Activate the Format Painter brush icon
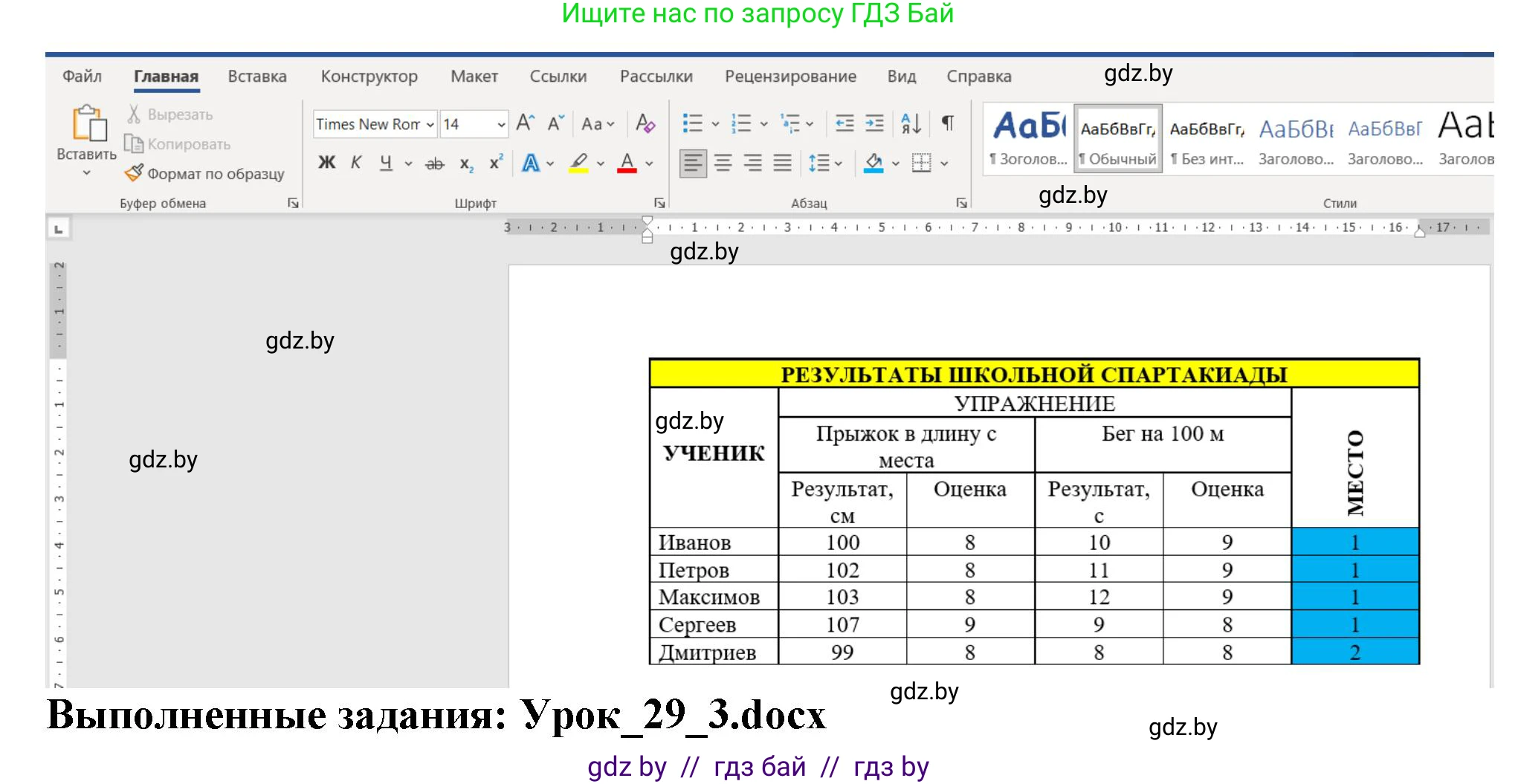The height and width of the screenshot is (784, 1518). coord(134,173)
